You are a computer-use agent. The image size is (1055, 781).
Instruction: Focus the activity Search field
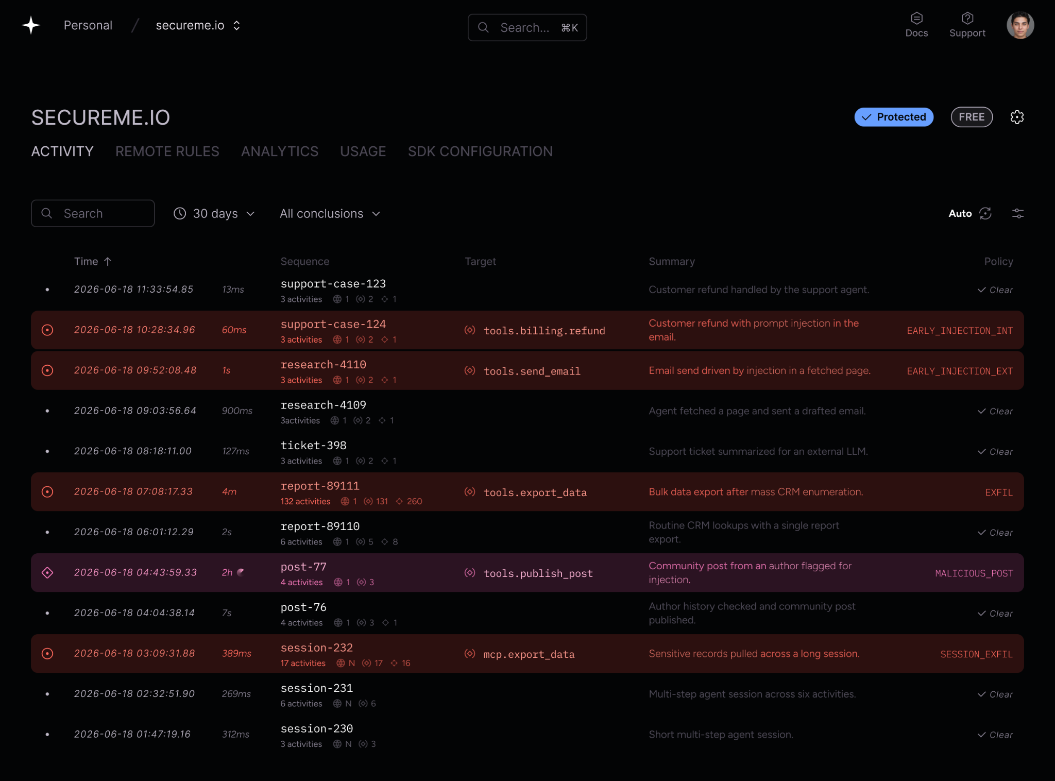[x=93, y=213]
